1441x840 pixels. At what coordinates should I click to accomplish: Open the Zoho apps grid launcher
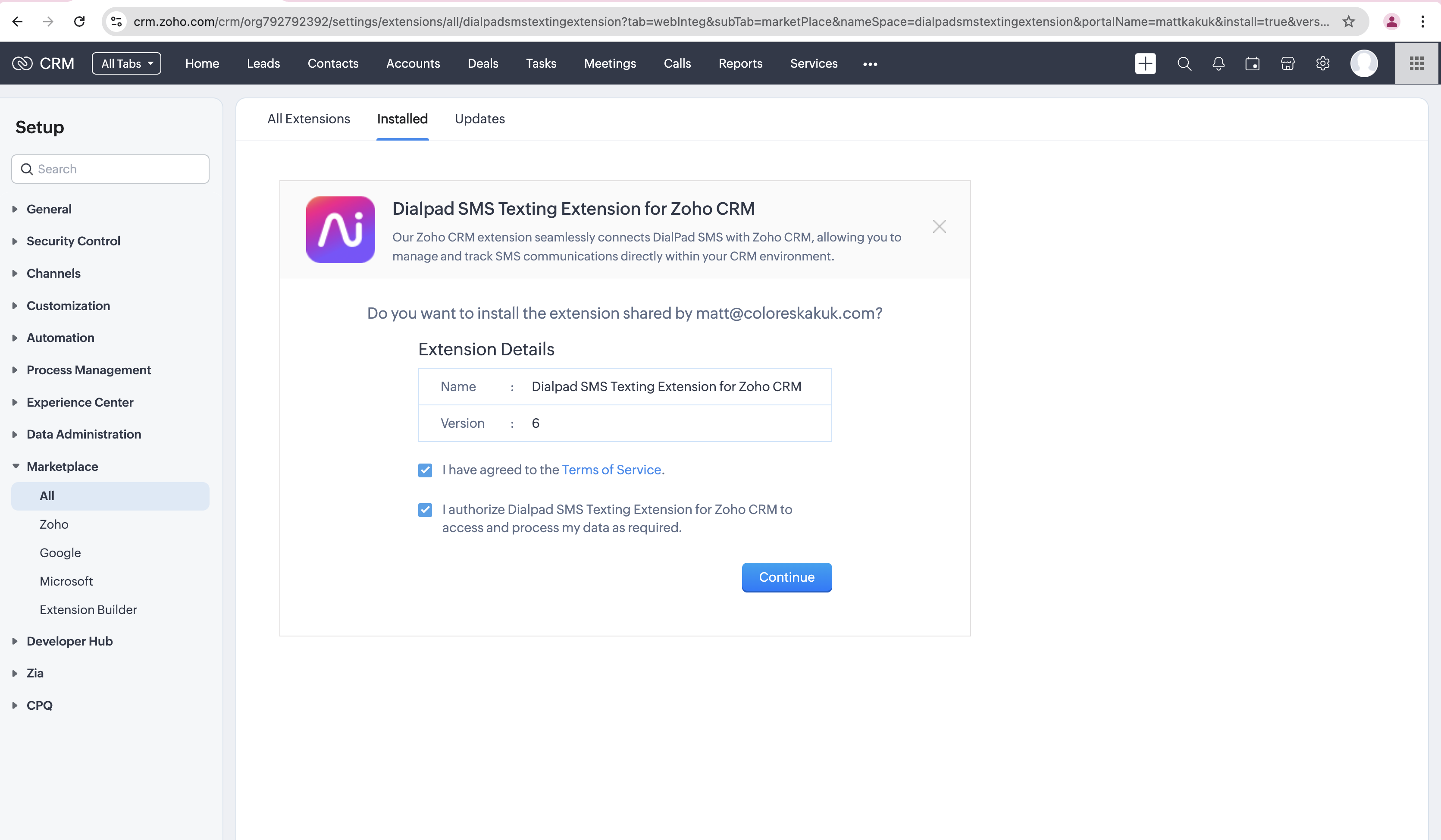[1416, 63]
